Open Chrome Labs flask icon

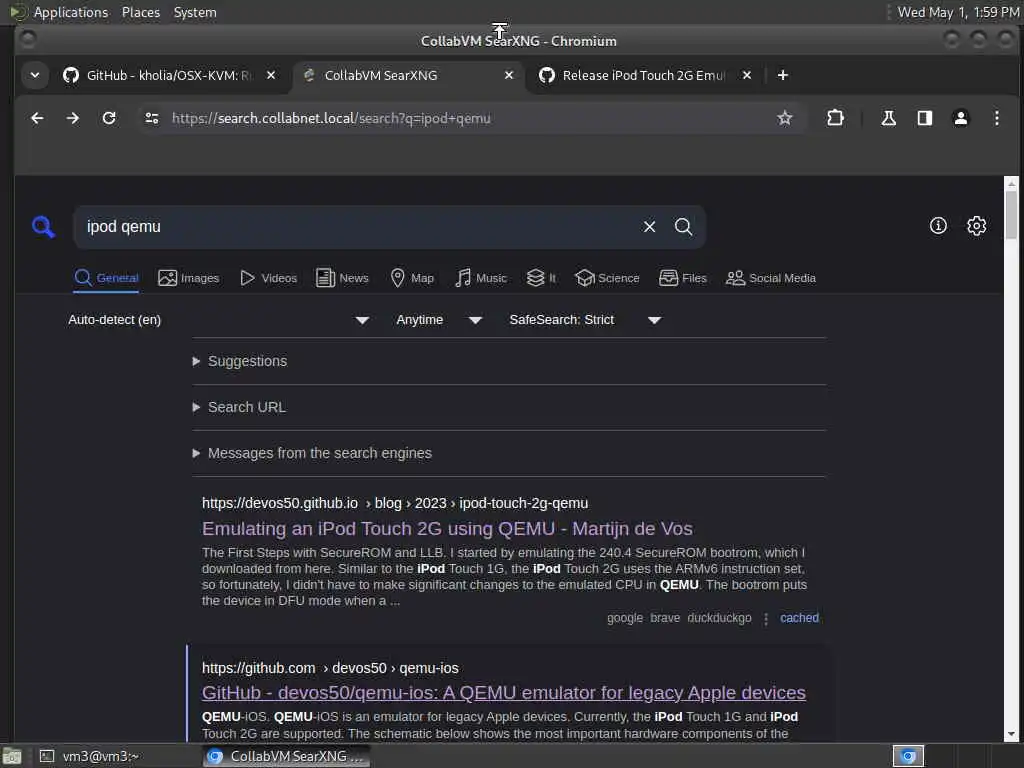[888, 118]
